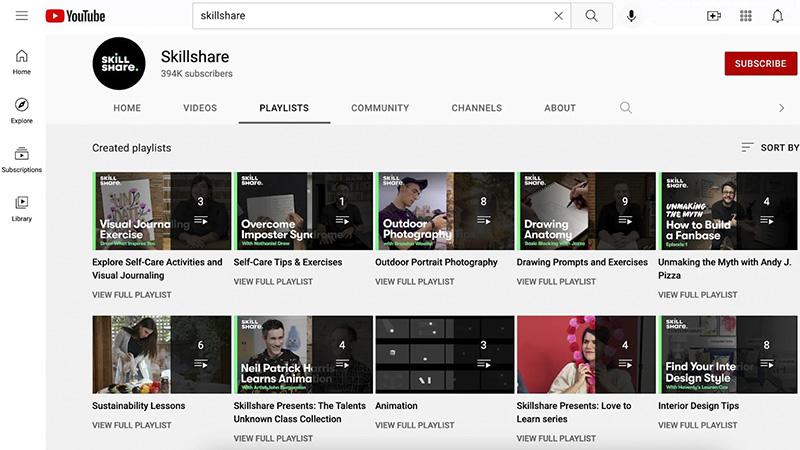This screenshot has height=450, width=800.
Task: Subscribe to the Skillshare channel
Action: 760,63
